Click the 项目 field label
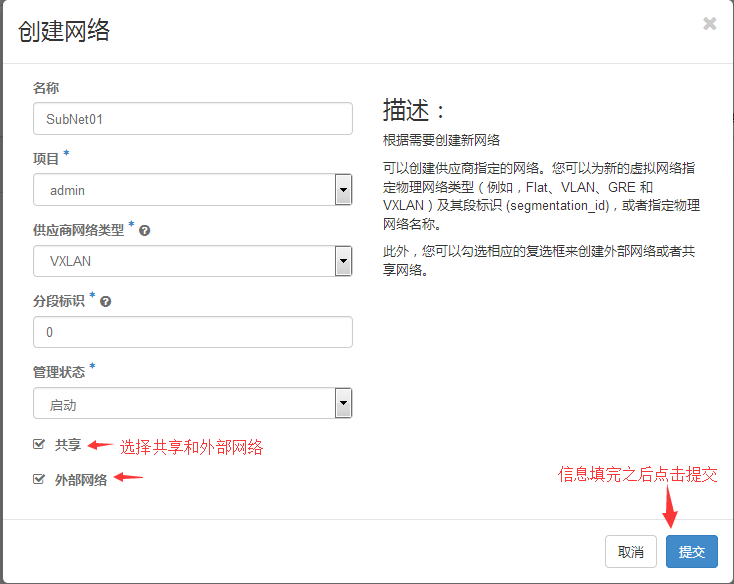This screenshot has width=734, height=584. (46, 159)
